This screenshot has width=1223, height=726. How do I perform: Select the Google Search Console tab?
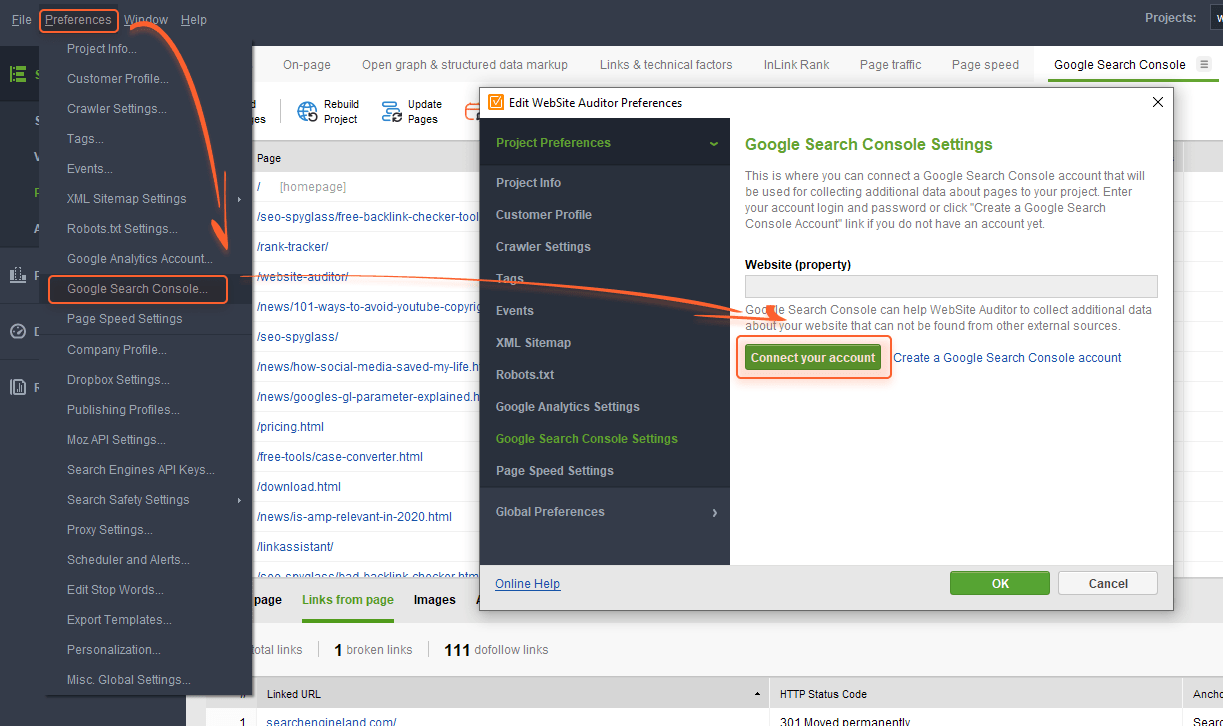(x=1120, y=65)
